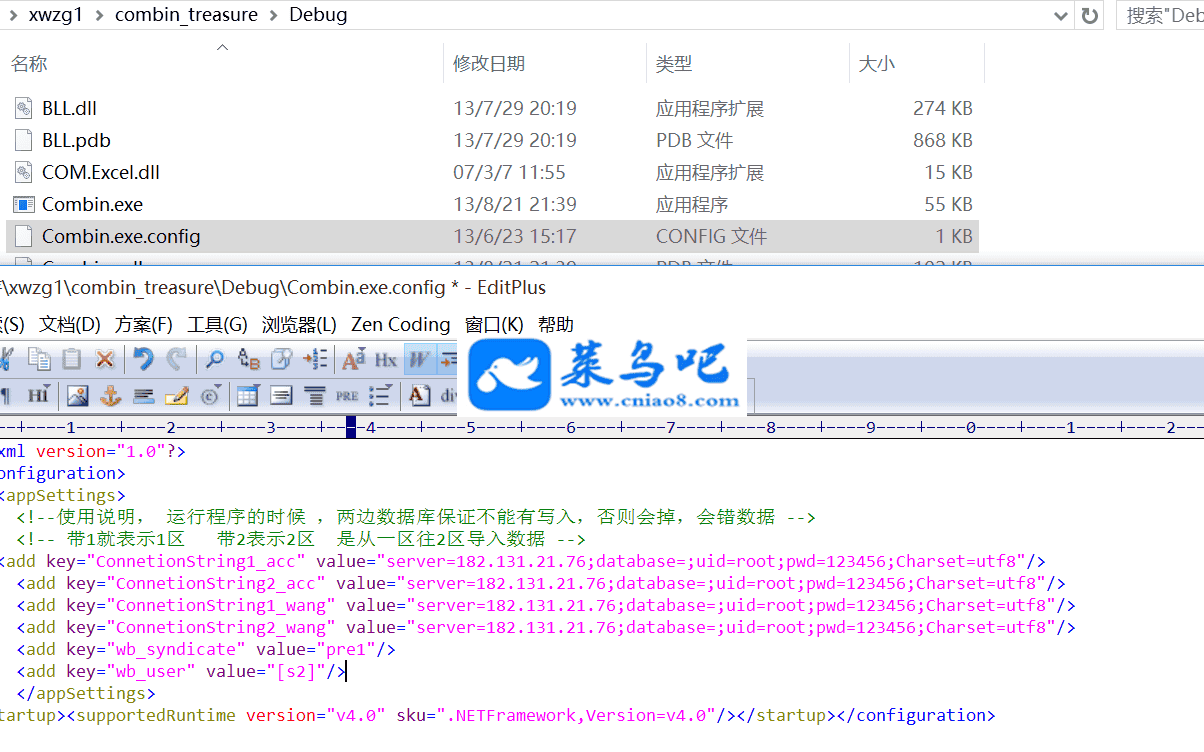Select COM.Excel.dll file
The width and height of the screenshot is (1204, 752).
click(x=101, y=172)
